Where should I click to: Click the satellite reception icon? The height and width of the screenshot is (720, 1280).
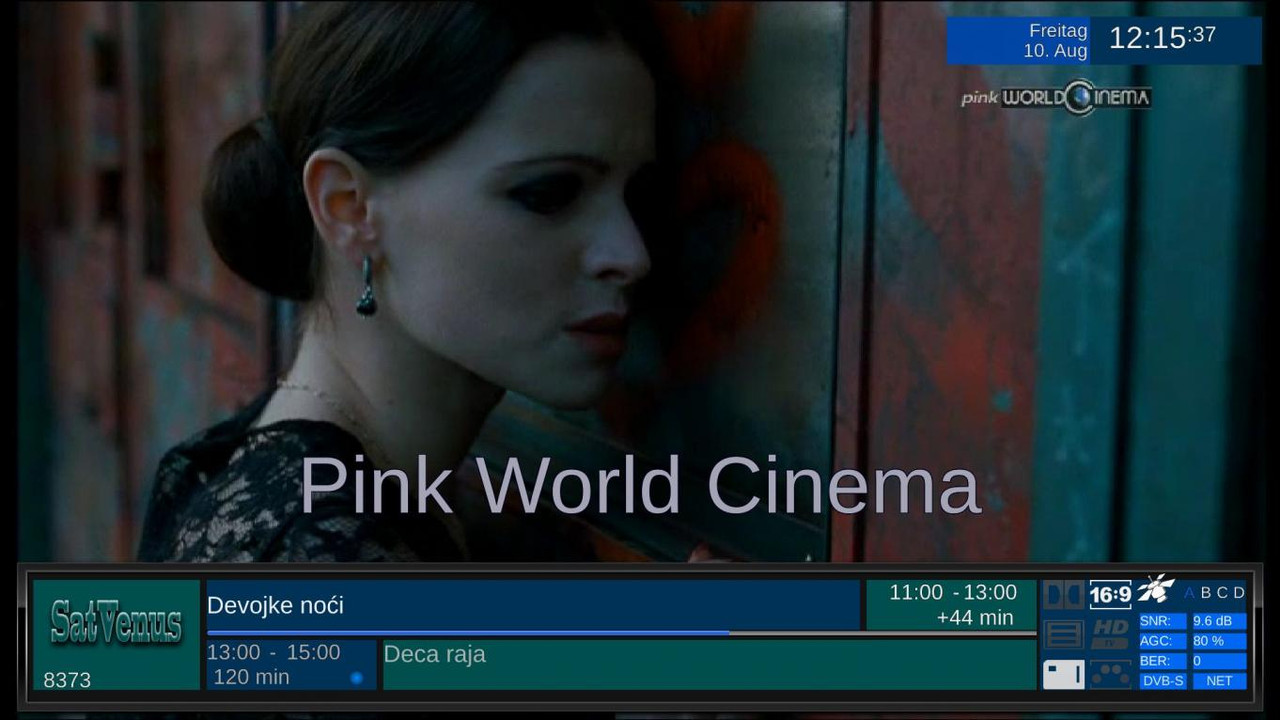click(1156, 589)
